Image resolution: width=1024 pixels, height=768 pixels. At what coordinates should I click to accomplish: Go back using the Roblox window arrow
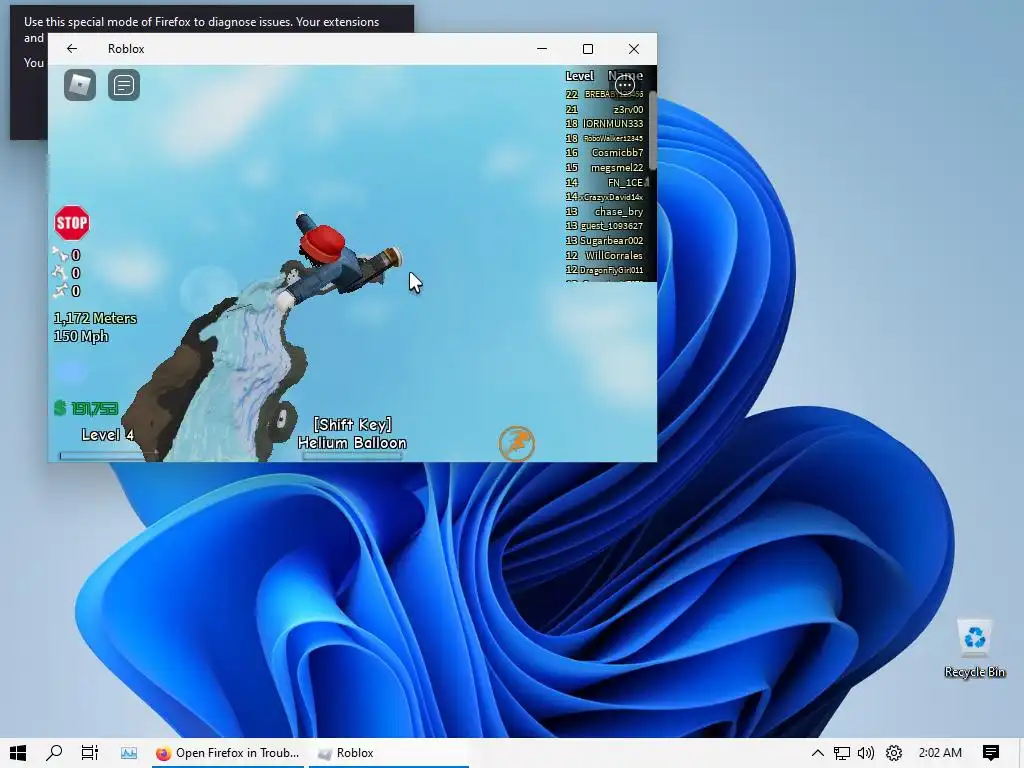[x=72, y=49]
